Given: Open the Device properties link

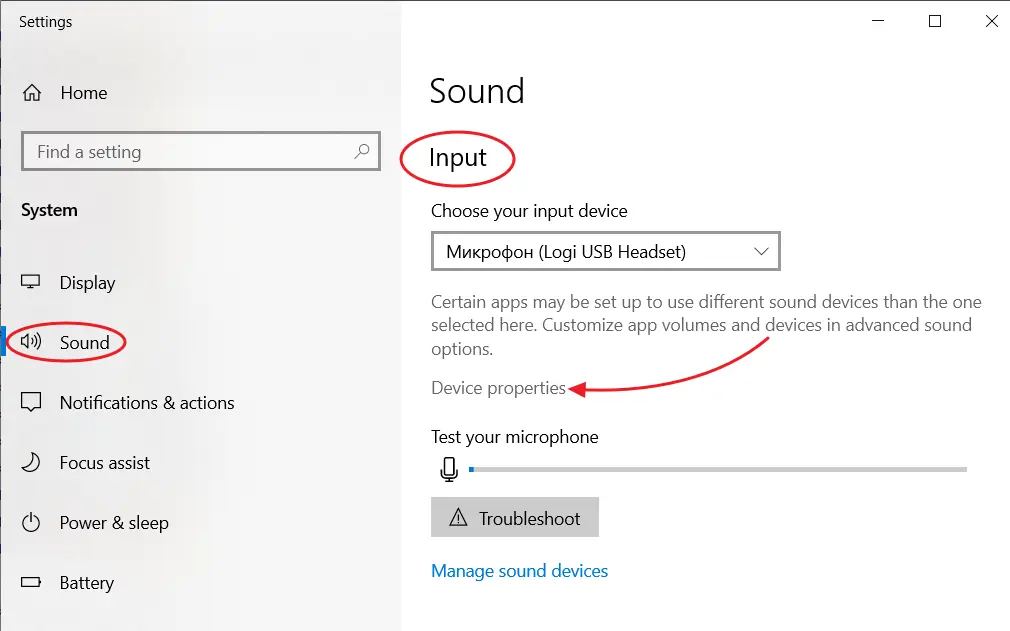Looking at the screenshot, I should point(498,388).
